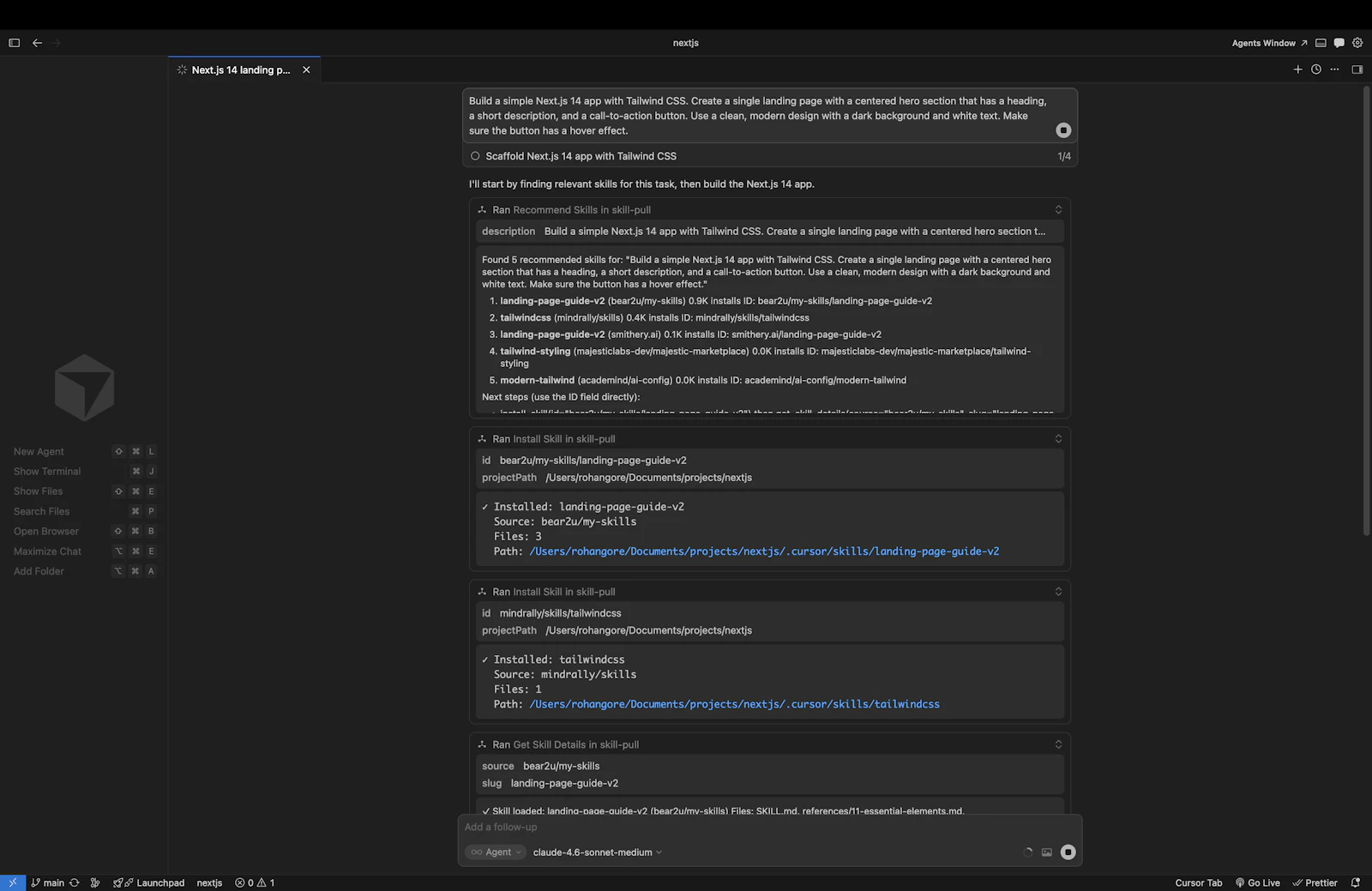The height and width of the screenshot is (891, 1372).
Task: Click the source value bear2u/my-skills
Action: [561, 766]
